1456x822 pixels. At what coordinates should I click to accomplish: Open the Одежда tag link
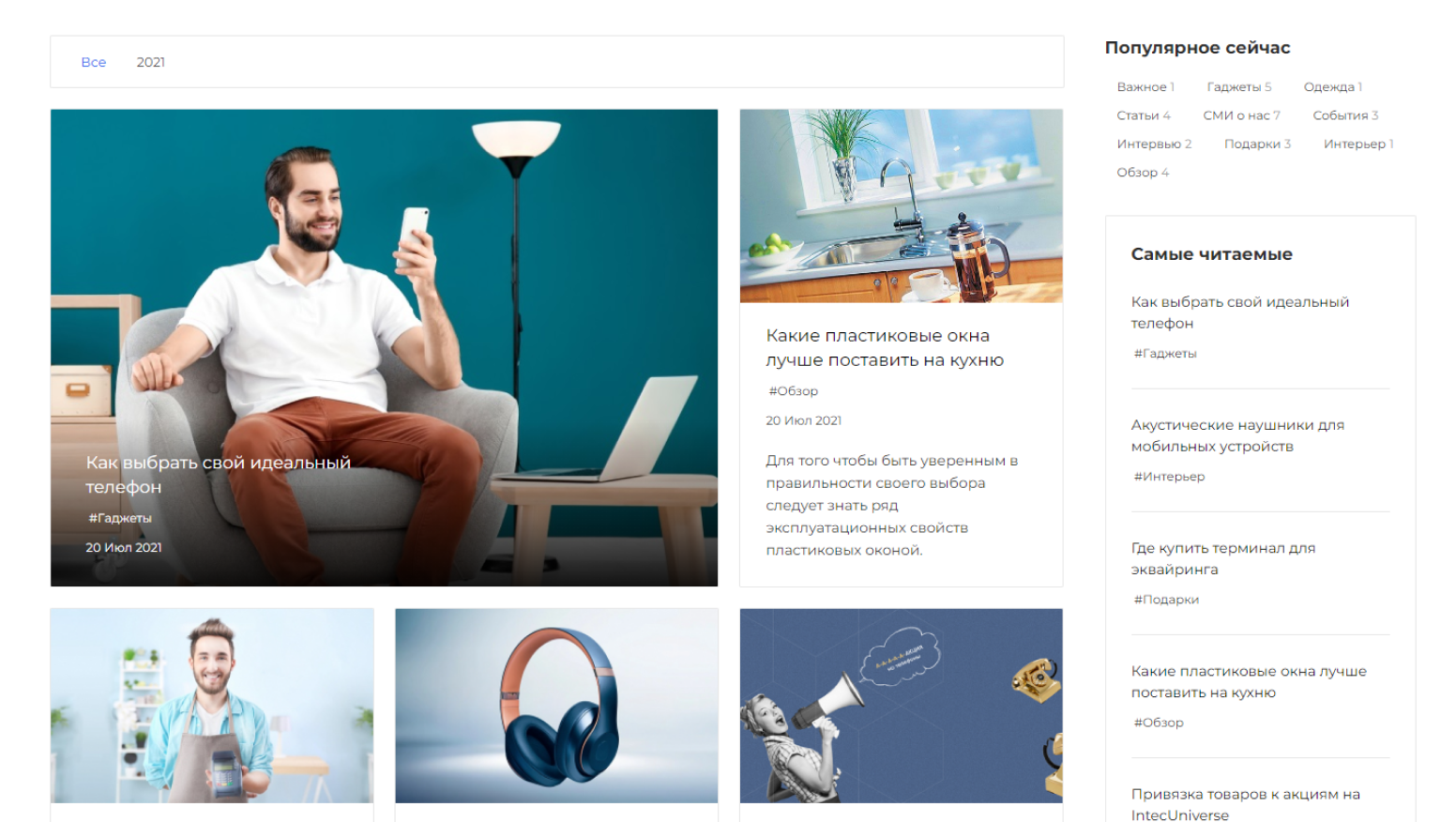coord(1332,86)
